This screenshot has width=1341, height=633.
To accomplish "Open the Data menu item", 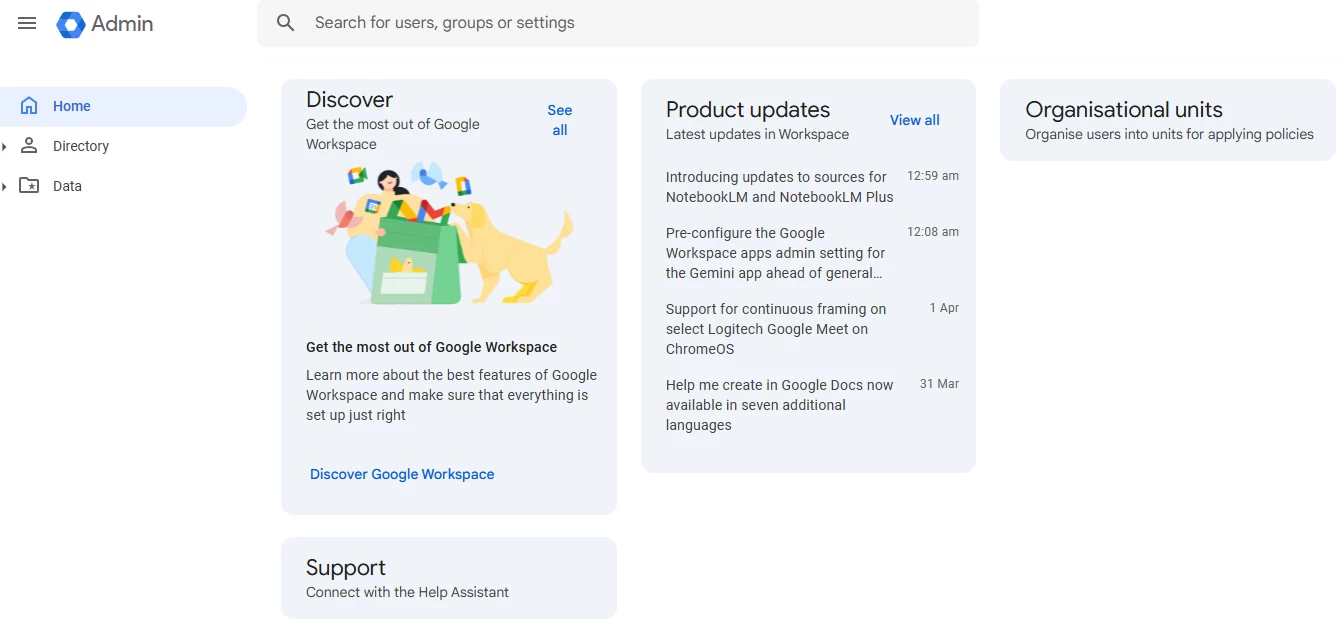I will [x=68, y=186].
